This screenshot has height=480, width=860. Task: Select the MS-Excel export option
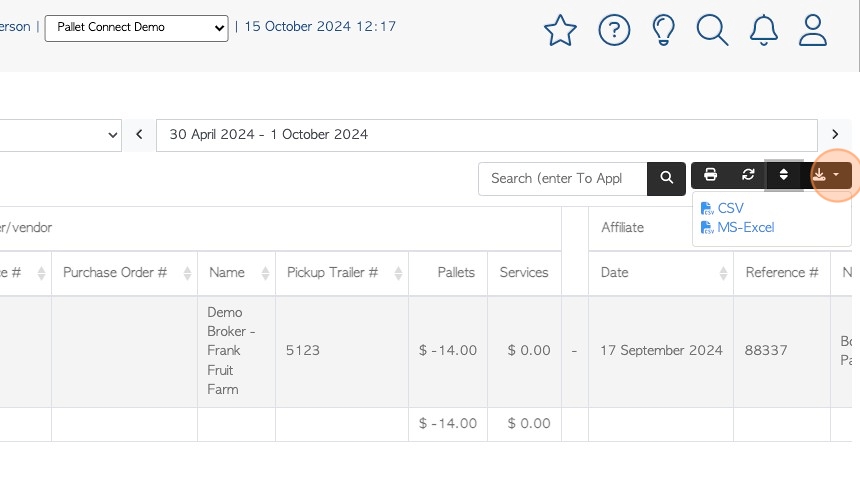coord(738,228)
